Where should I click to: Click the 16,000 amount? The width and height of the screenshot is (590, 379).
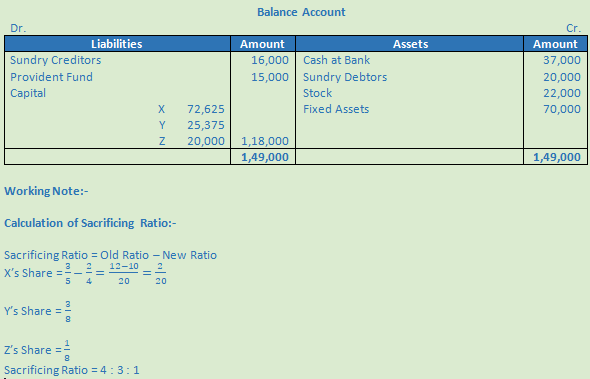click(x=270, y=60)
